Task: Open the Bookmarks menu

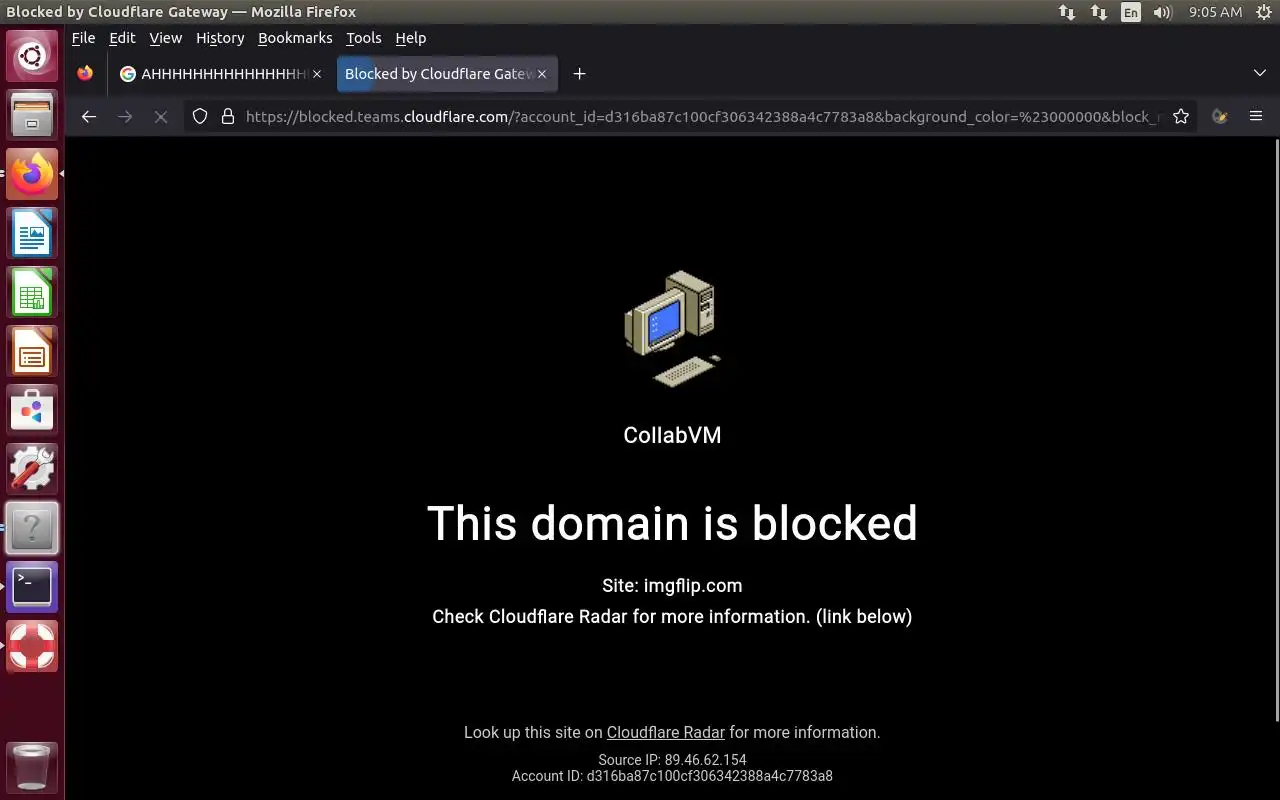Action: [295, 38]
